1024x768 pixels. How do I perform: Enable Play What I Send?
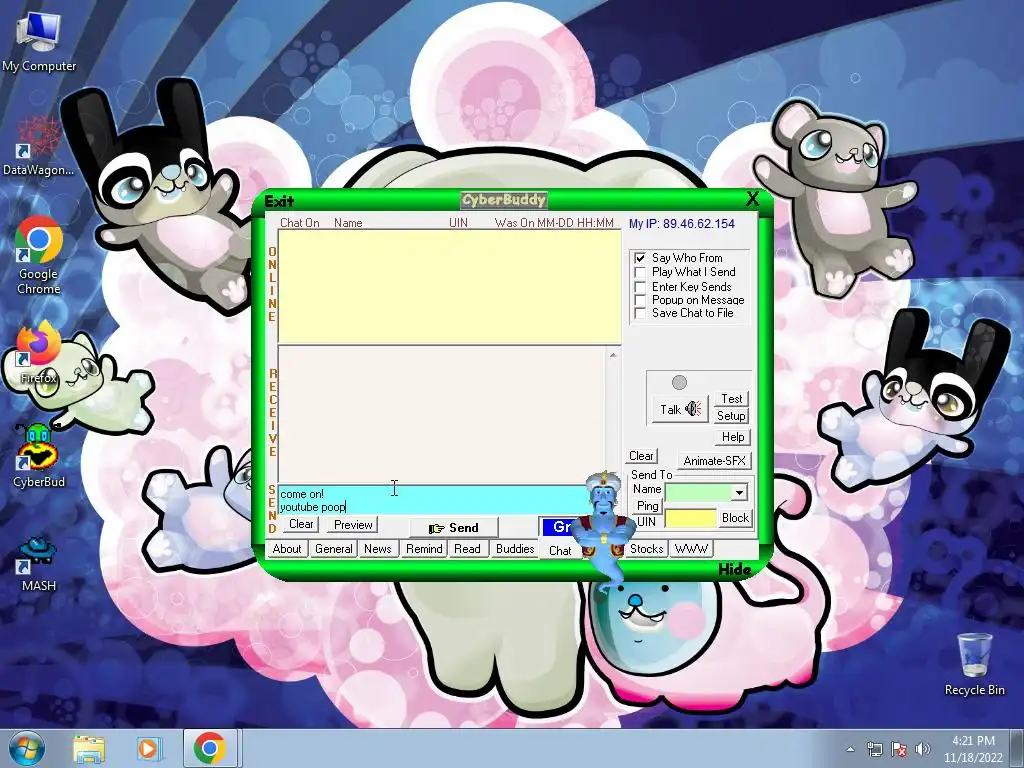coord(640,272)
